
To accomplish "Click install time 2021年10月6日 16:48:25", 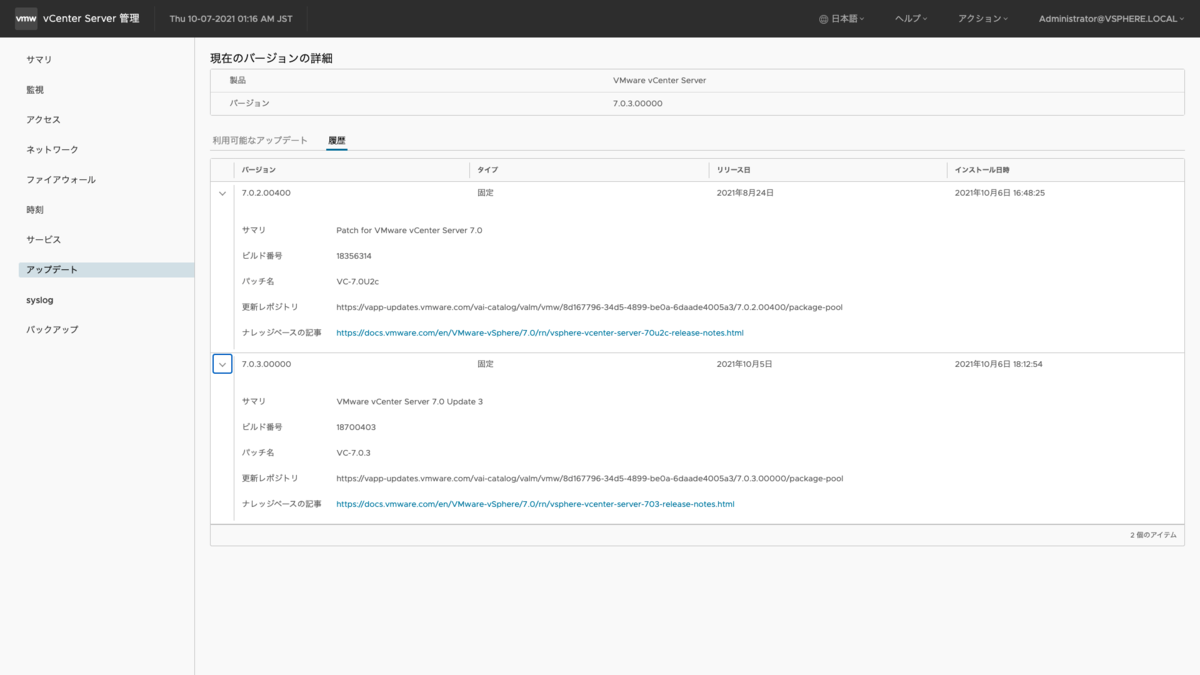I will coord(1000,193).
